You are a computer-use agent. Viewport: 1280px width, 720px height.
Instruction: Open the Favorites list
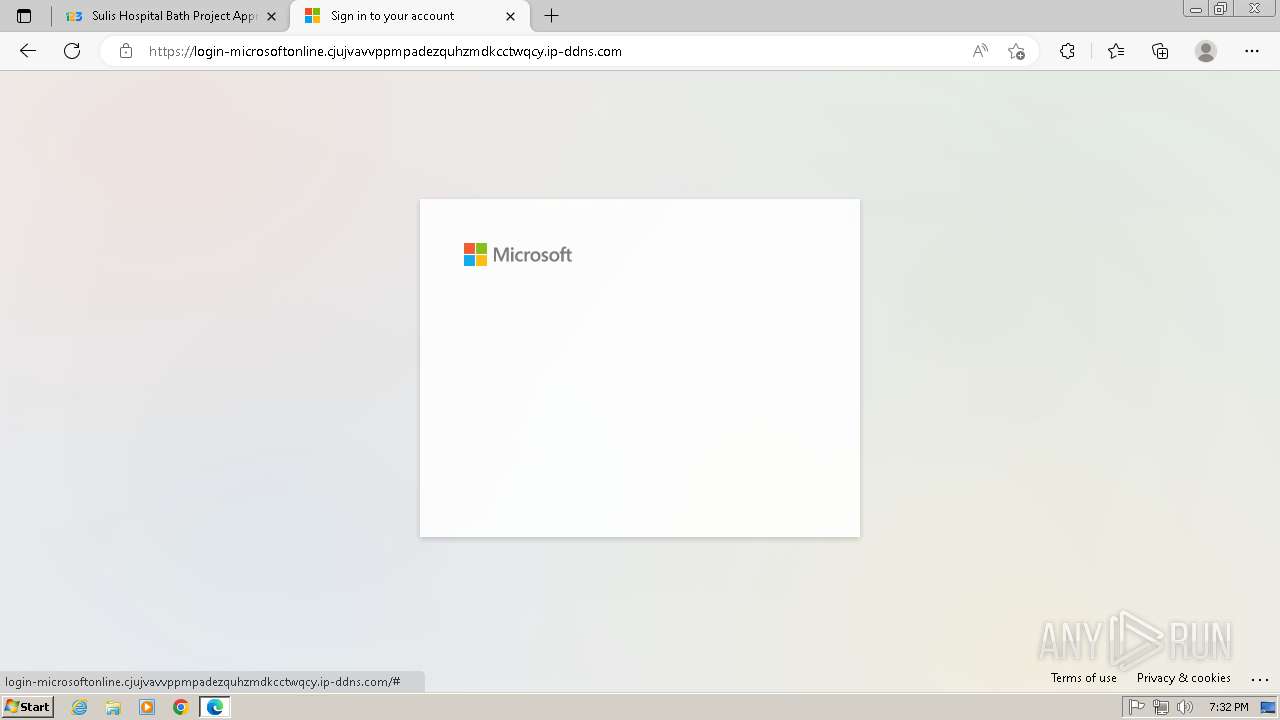coord(1116,51)
